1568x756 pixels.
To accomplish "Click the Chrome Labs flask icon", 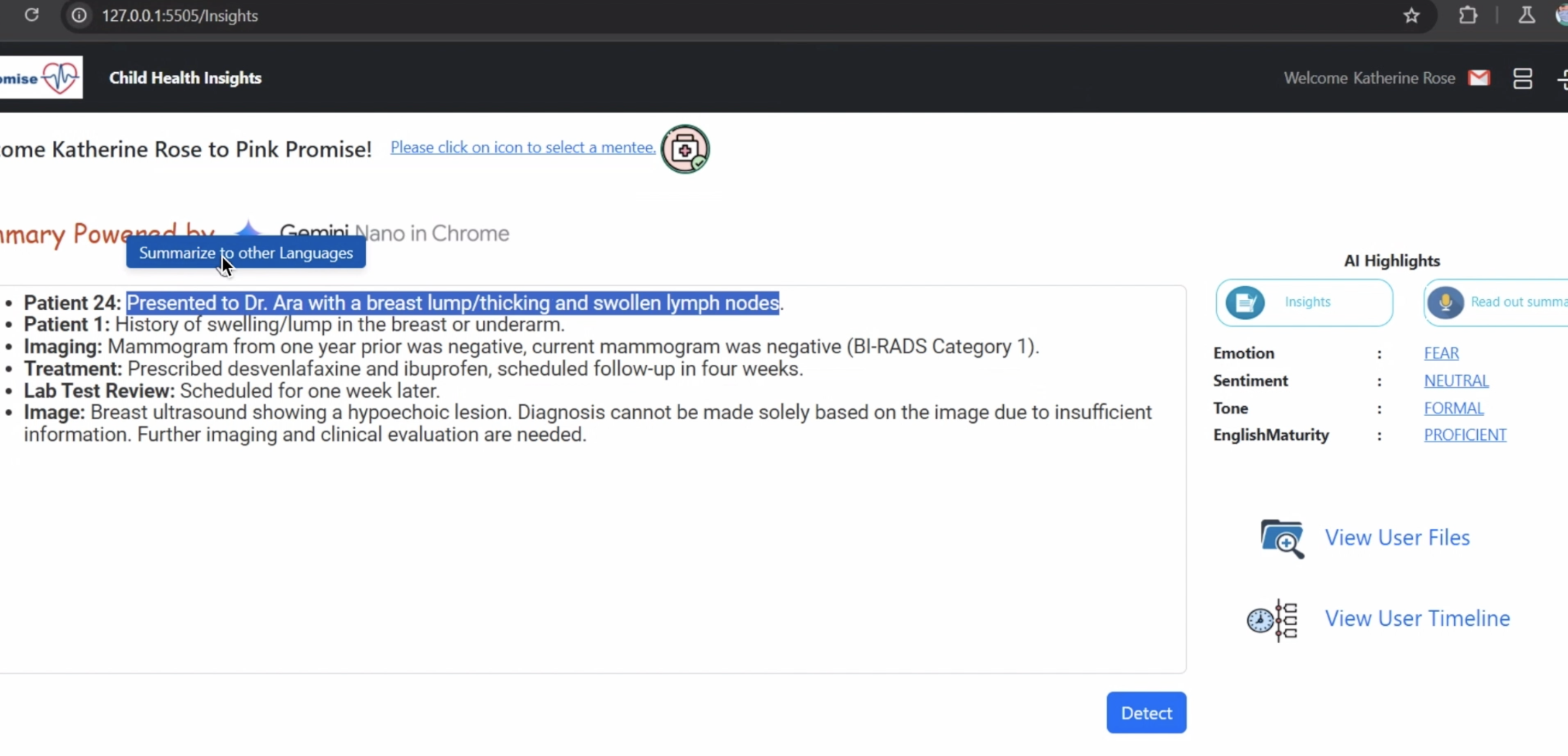I will tap(1526, 15).
